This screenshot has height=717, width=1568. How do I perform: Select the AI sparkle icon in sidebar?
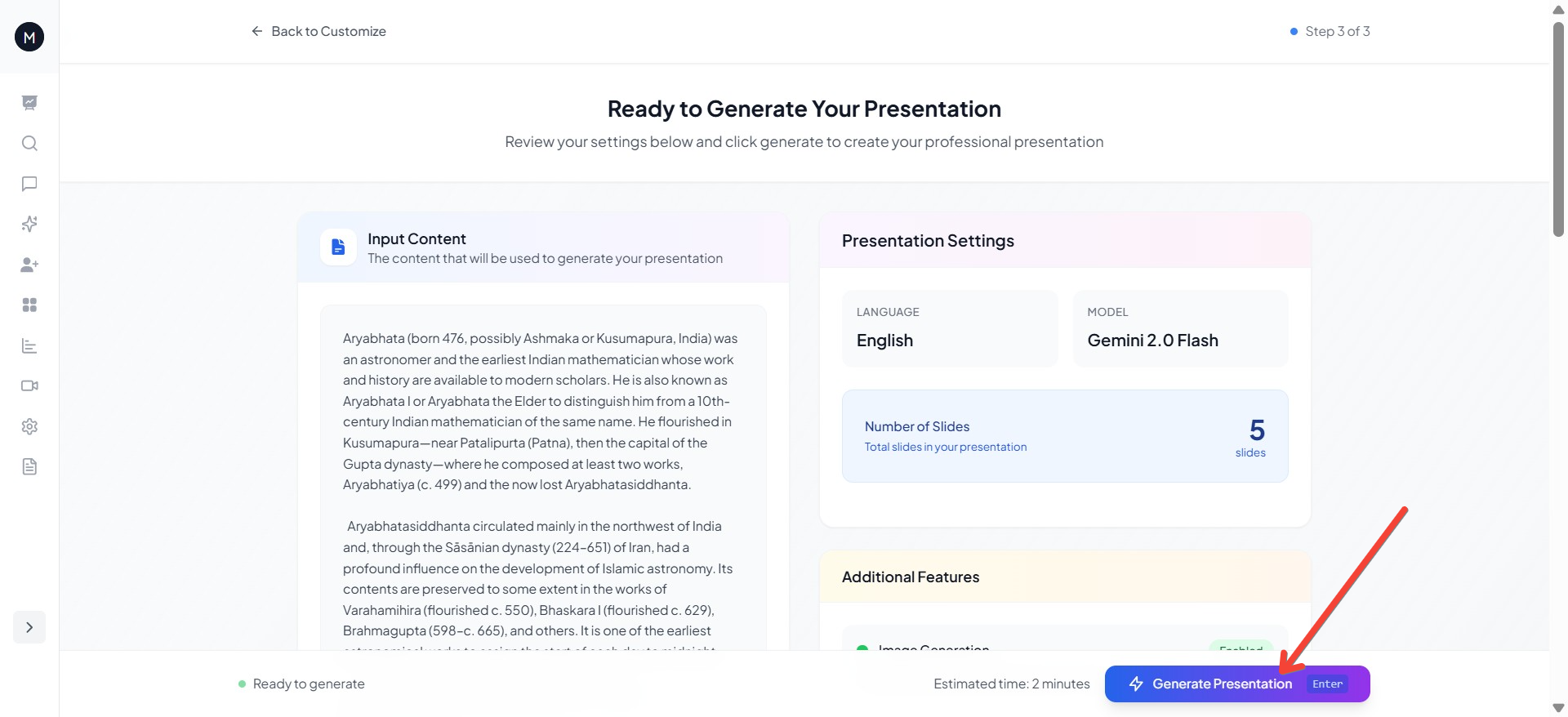click(29, 224)
